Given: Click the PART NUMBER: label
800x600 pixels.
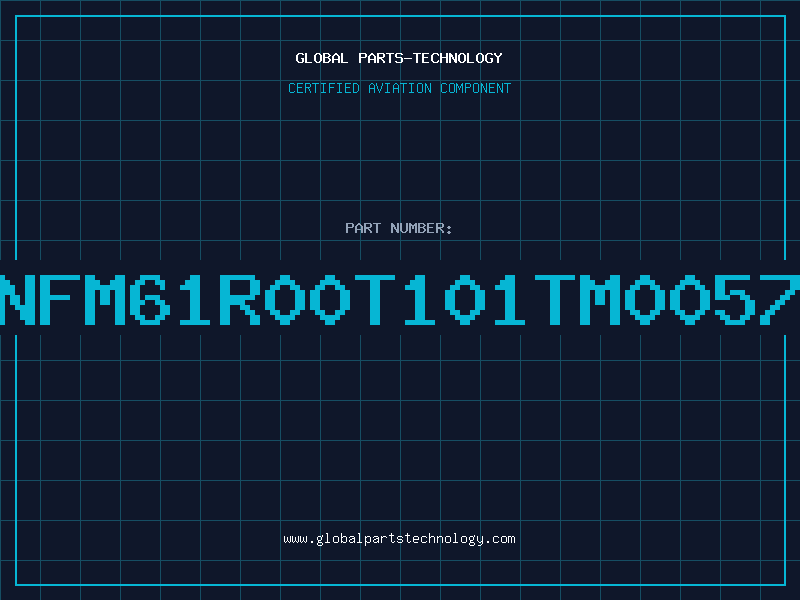Looking at the screenshot, I should click(x=398, y=228).
